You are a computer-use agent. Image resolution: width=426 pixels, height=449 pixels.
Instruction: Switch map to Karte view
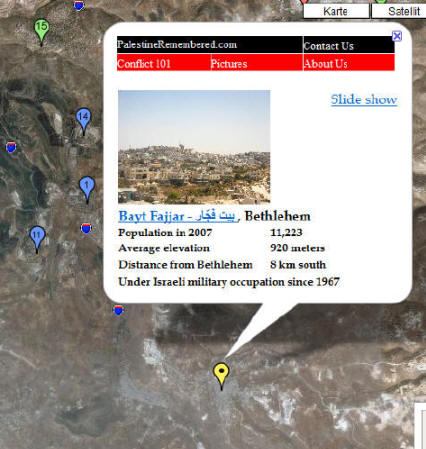336,11
